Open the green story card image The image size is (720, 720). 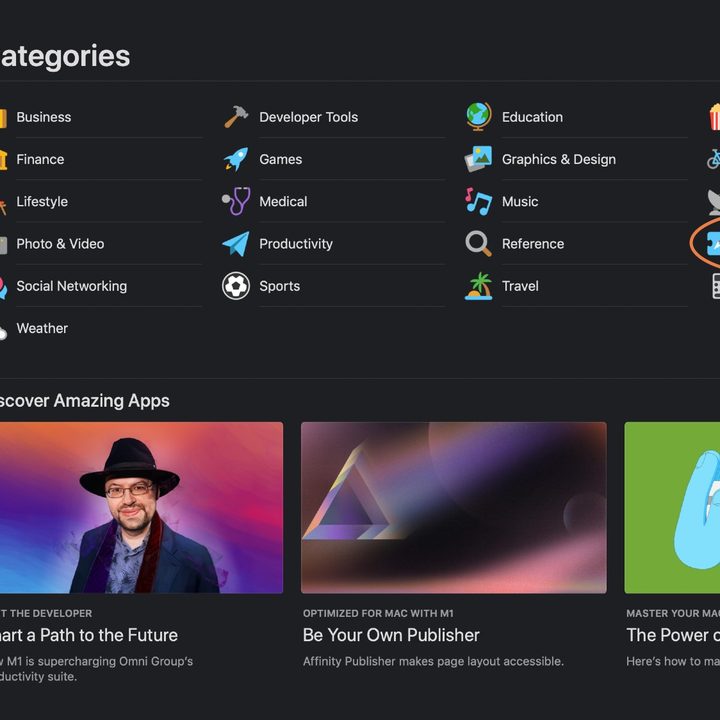pos(672,507)
